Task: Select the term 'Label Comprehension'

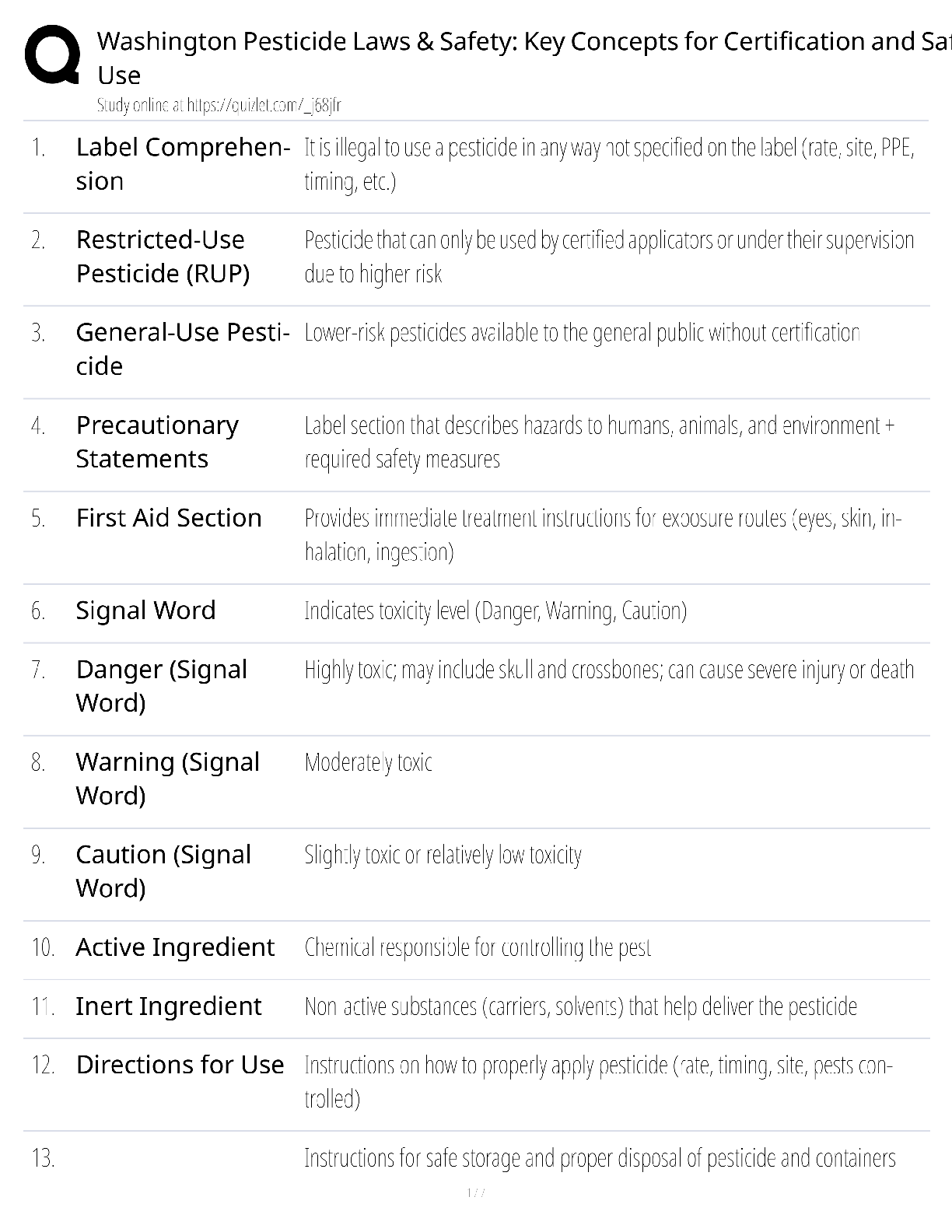Action: pyautogui.click(x=184, y=164)
